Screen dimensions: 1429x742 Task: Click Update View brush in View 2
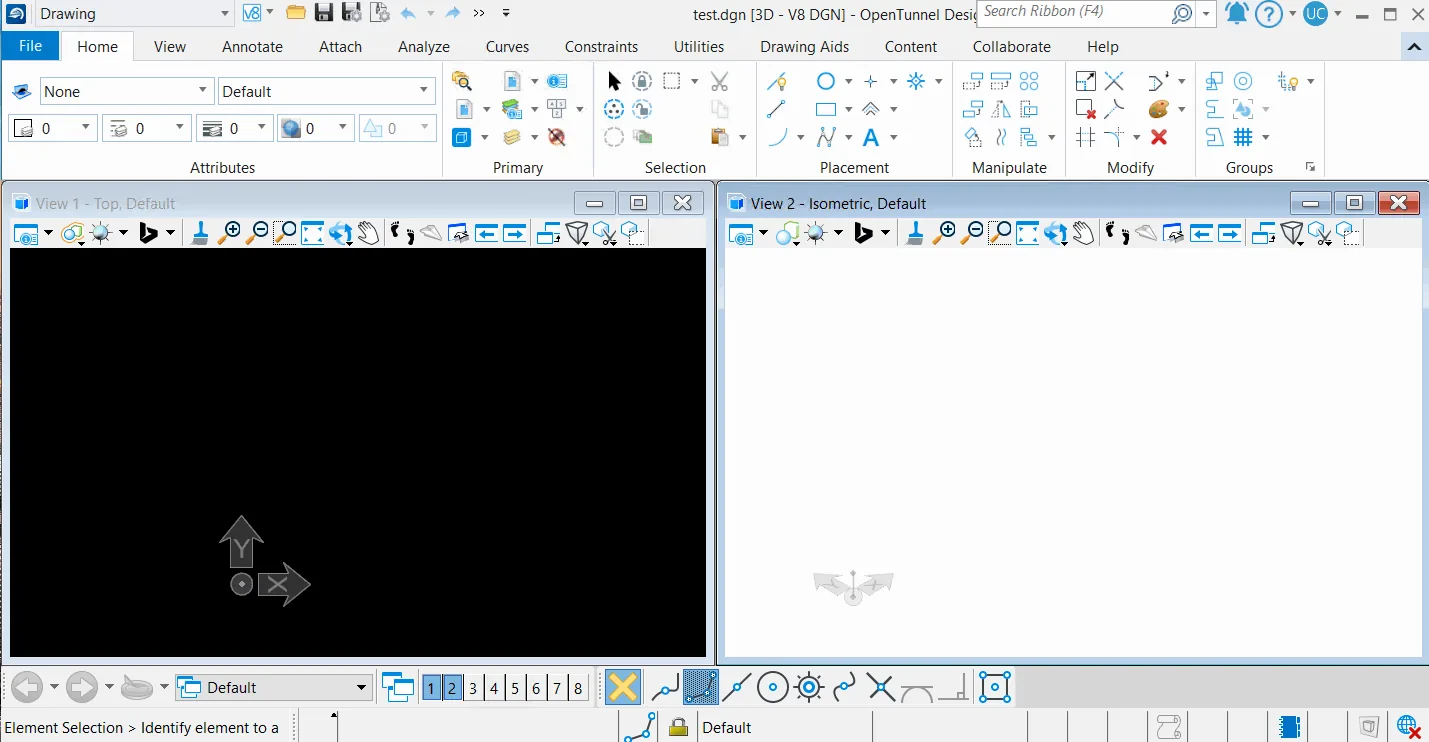point(914,233)
